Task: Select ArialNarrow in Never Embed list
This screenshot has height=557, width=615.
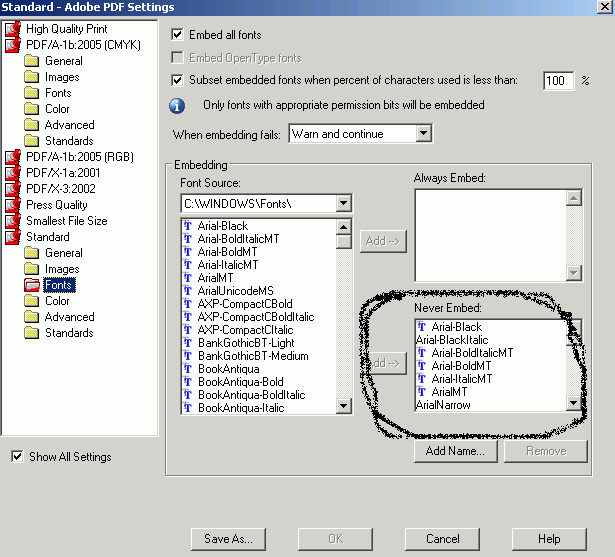Action: point(443,405)
